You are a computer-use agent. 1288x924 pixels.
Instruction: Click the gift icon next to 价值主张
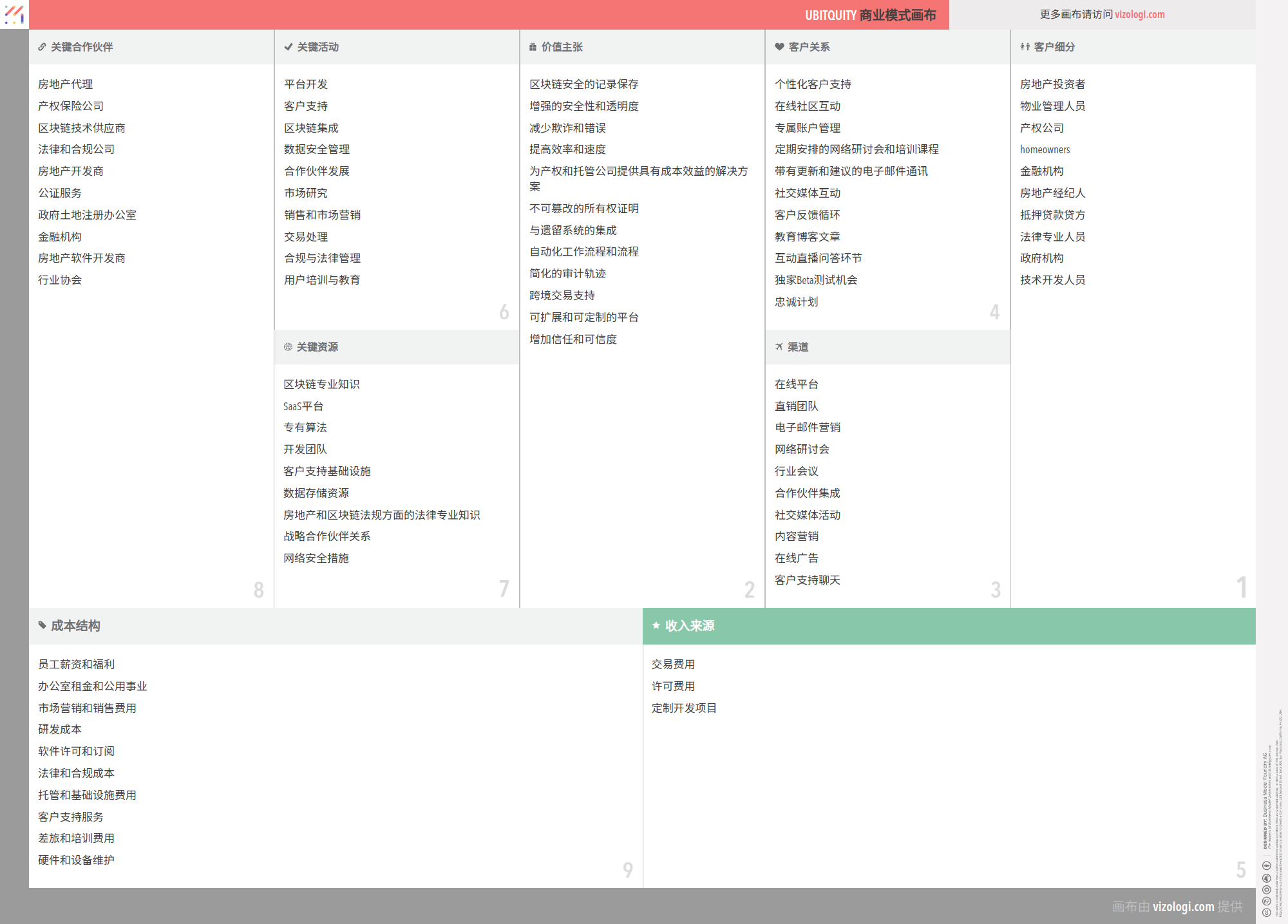[532, 46]
